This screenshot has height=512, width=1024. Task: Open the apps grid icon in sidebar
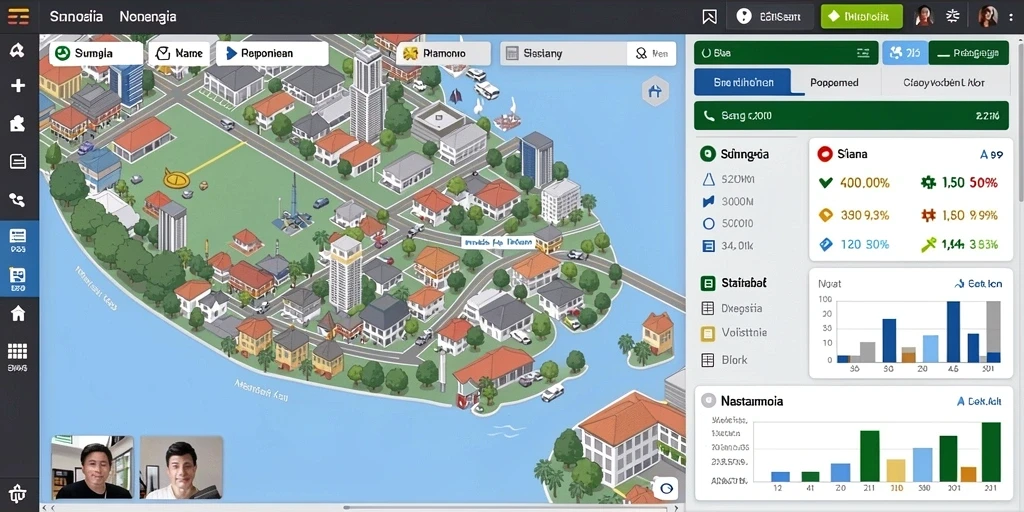pyautogui.click(x=18, y=352)
